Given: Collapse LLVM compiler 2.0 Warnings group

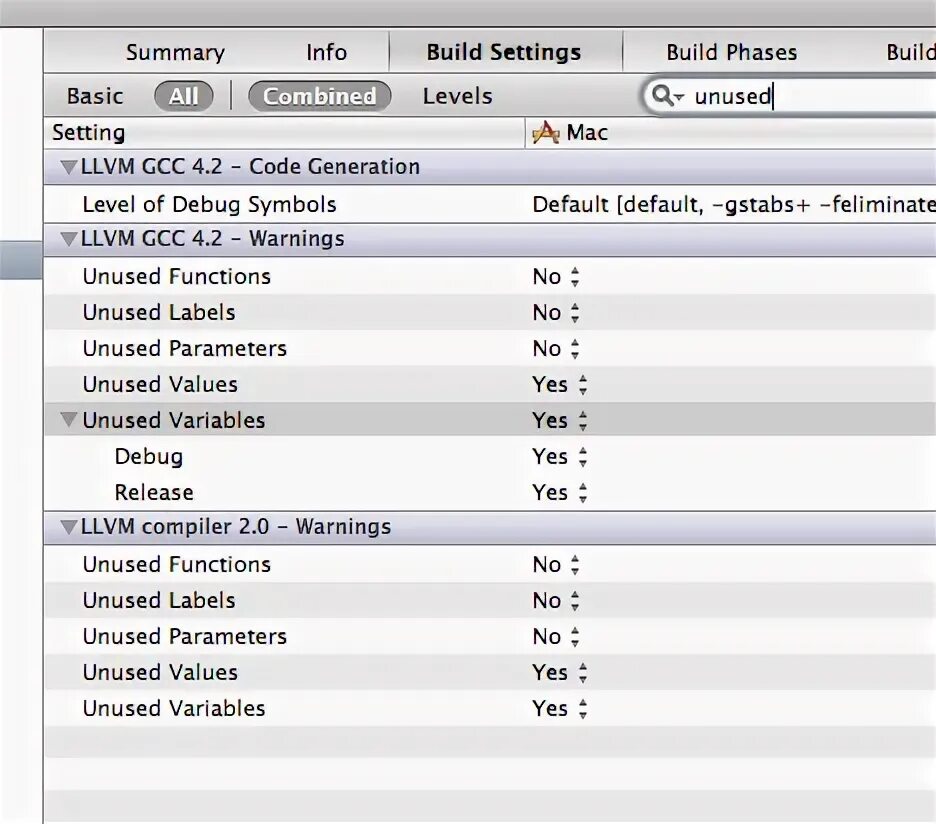Looking at the screenshot, I should [x=69, y=527].
